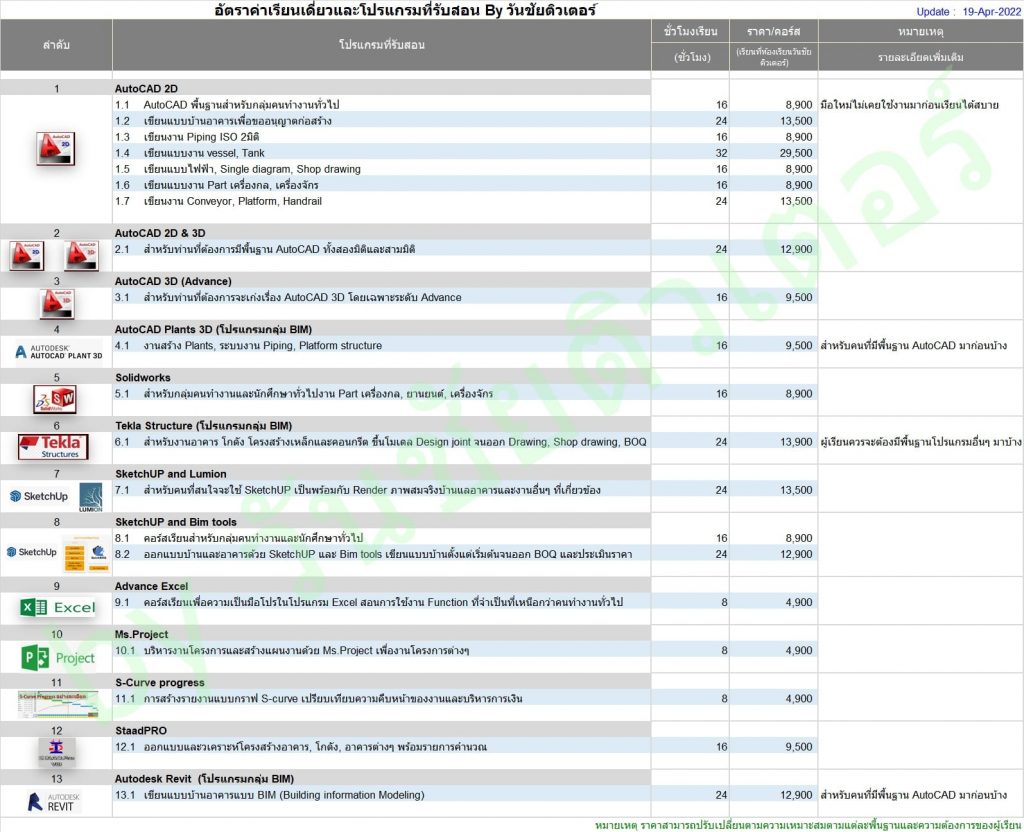Open the Autodesk AutoCAD Plant 3D logo
The width and height of the screenshot is (1024, 832).
59,352
